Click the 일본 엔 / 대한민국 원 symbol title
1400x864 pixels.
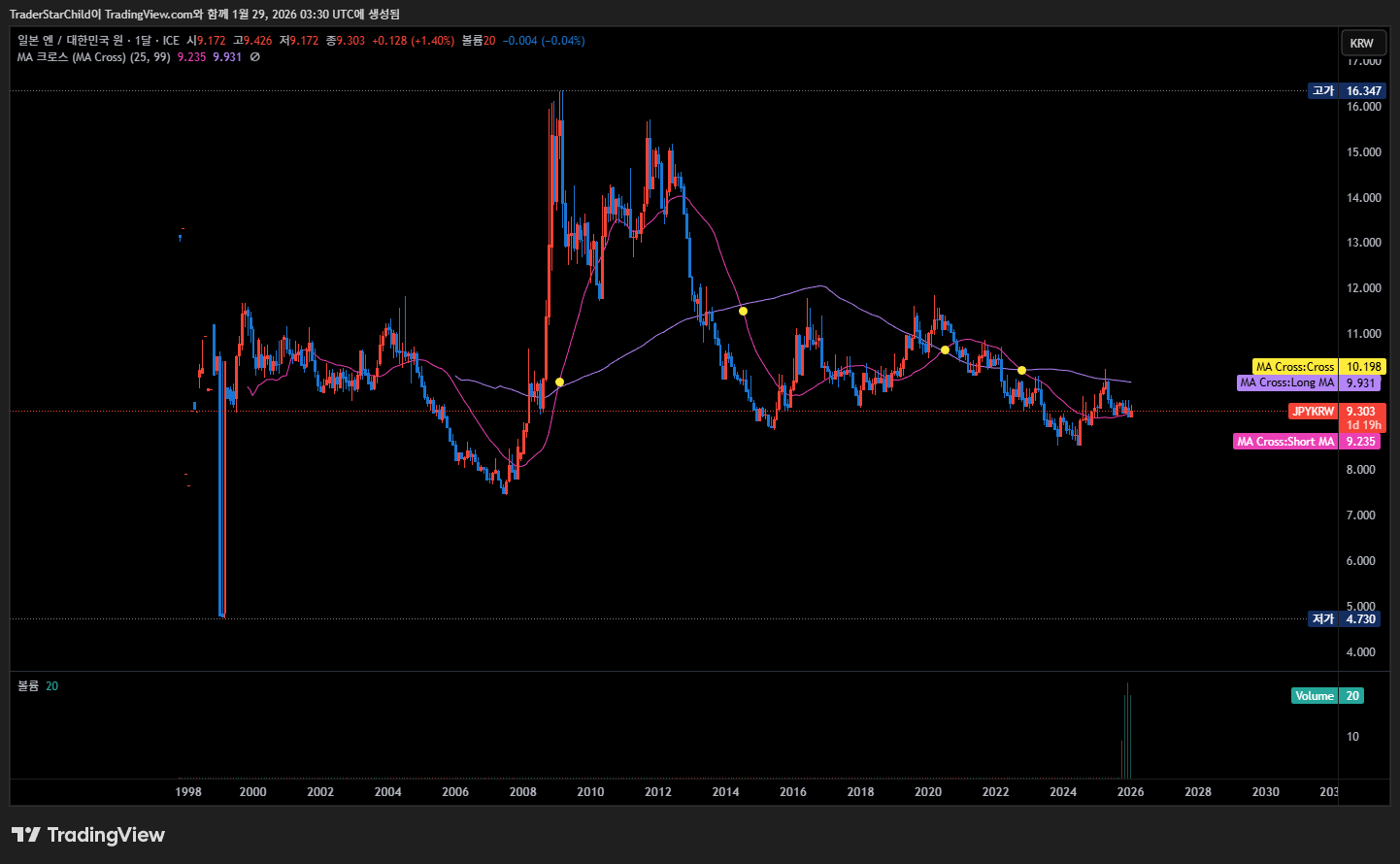click(70, 41)
